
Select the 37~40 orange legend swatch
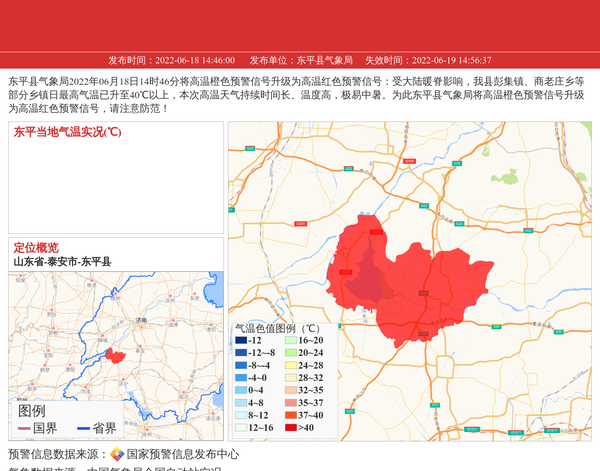tap(291, 415)
